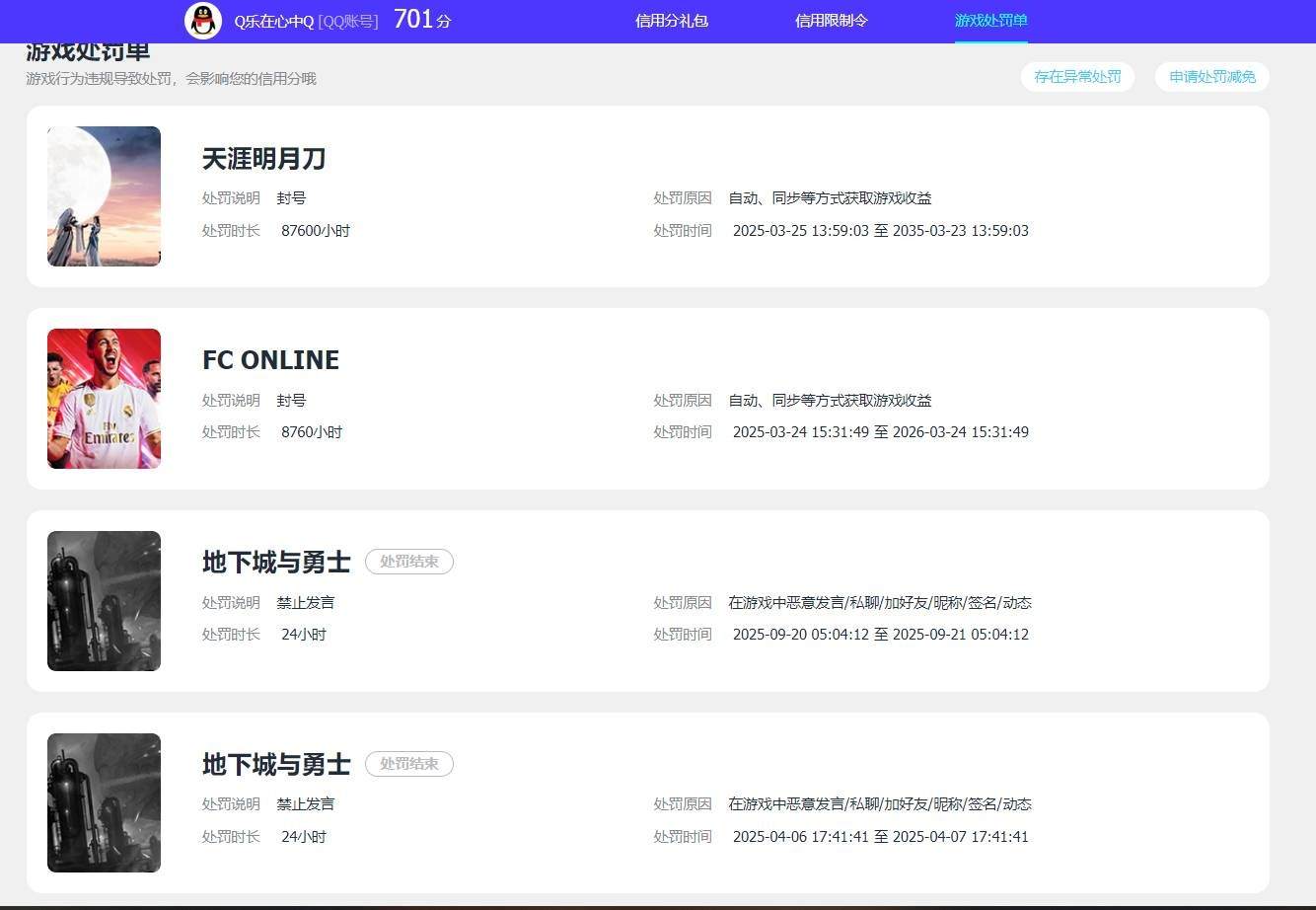Click 封号 in the FC ONLINE card

pos(291,401)
